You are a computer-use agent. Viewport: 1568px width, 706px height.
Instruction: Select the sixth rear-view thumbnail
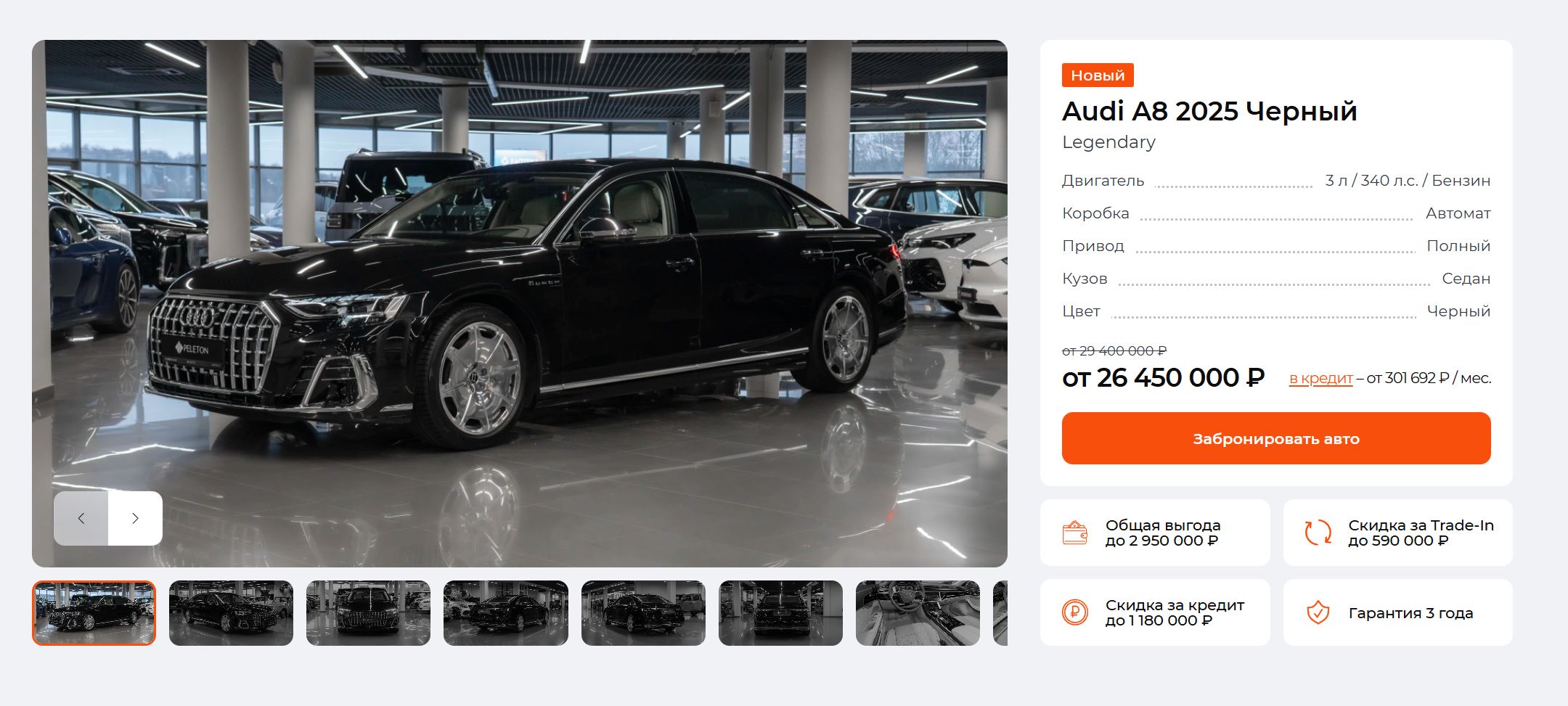[x=780, y=612]
